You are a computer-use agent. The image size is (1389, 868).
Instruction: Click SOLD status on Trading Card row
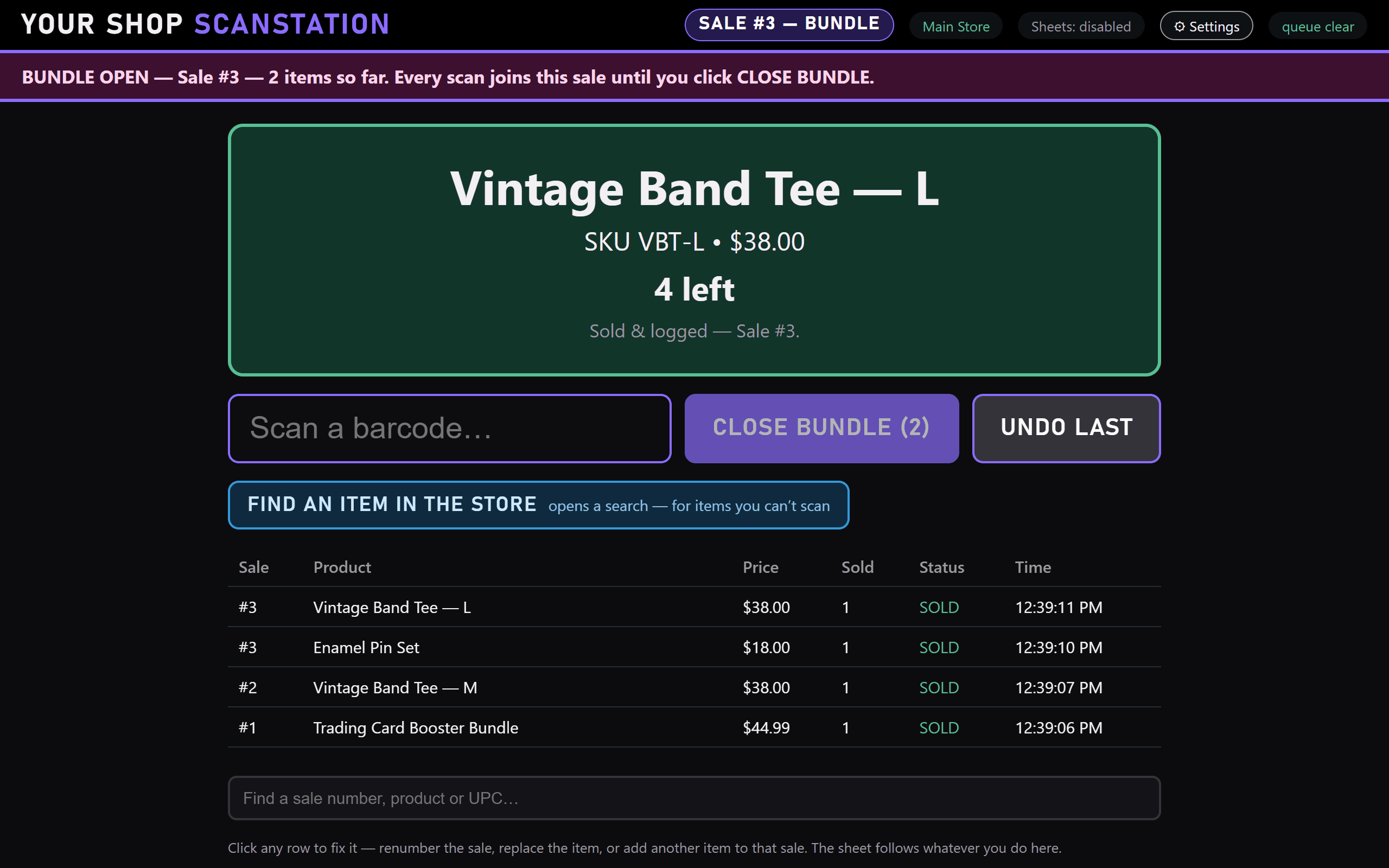point(939,727)
